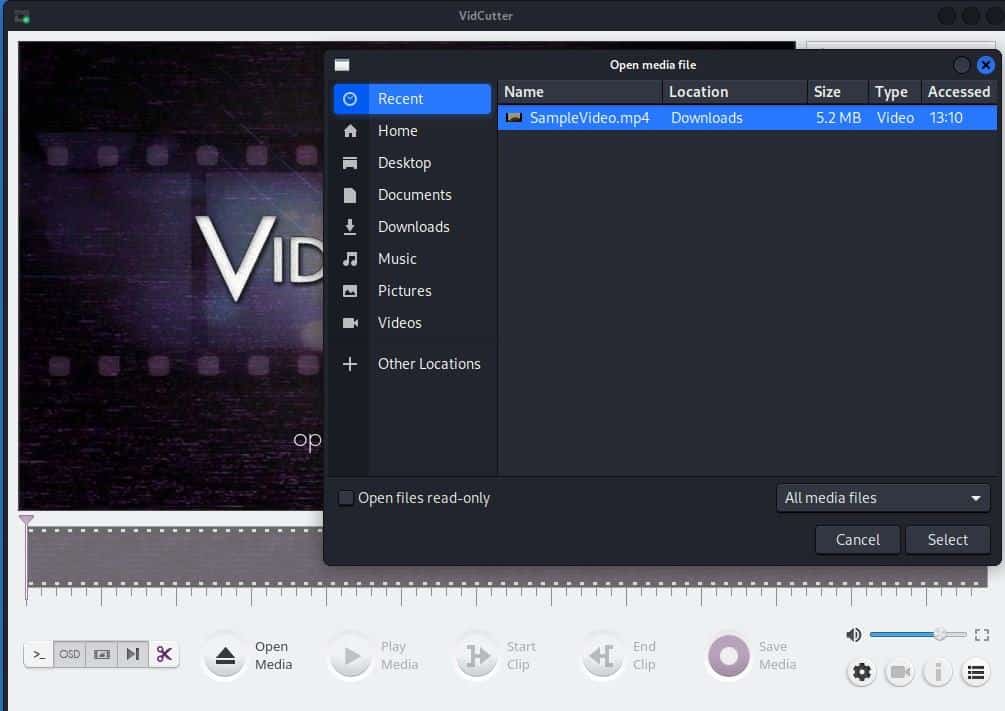
Task: Click the Recent clock icon
Action: 350,99
